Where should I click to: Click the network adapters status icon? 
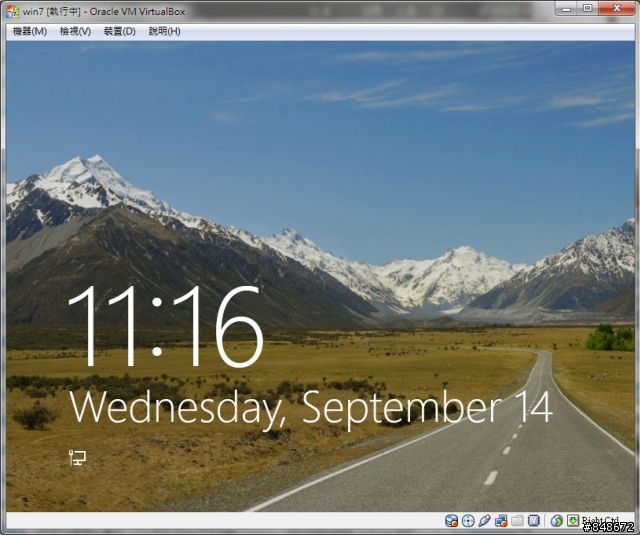(501, 521)
